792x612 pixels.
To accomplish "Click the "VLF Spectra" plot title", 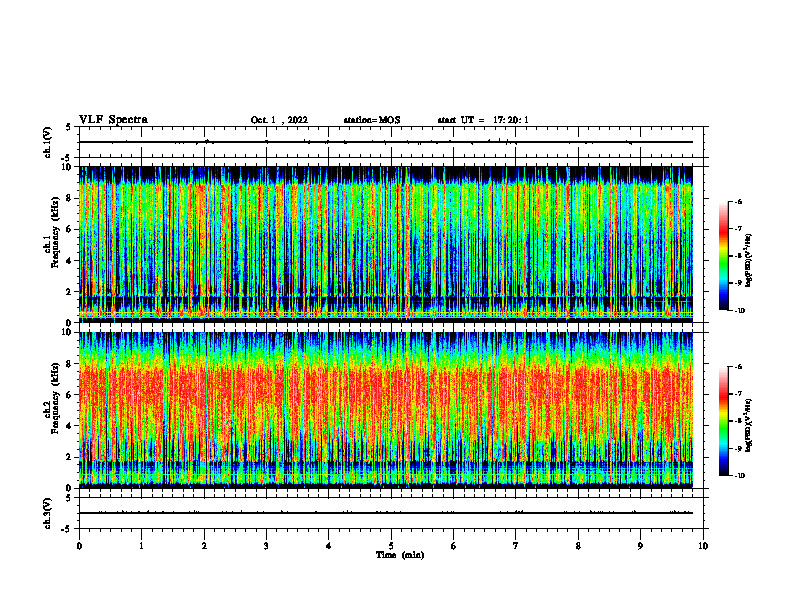I will [x=113, y=120].
